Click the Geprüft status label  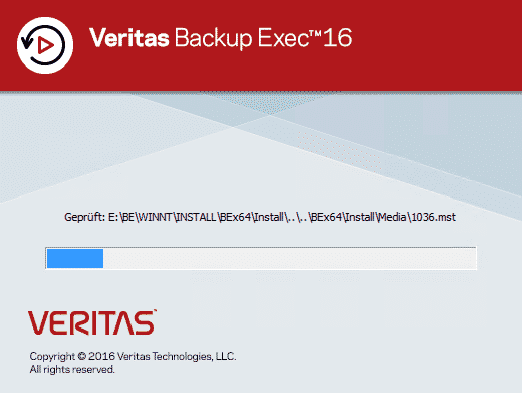click(x=85, y=217)
